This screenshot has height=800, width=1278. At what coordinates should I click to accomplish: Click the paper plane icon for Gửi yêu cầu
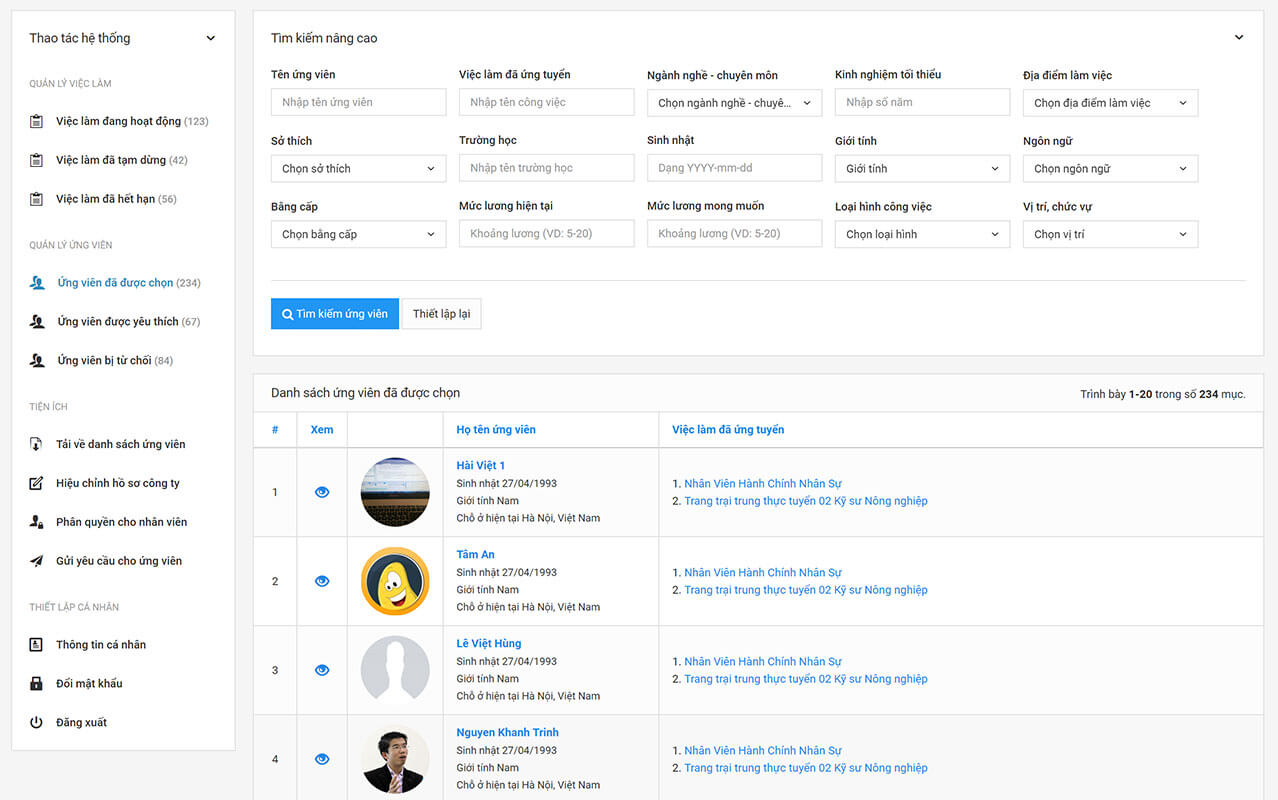(37, 561)
